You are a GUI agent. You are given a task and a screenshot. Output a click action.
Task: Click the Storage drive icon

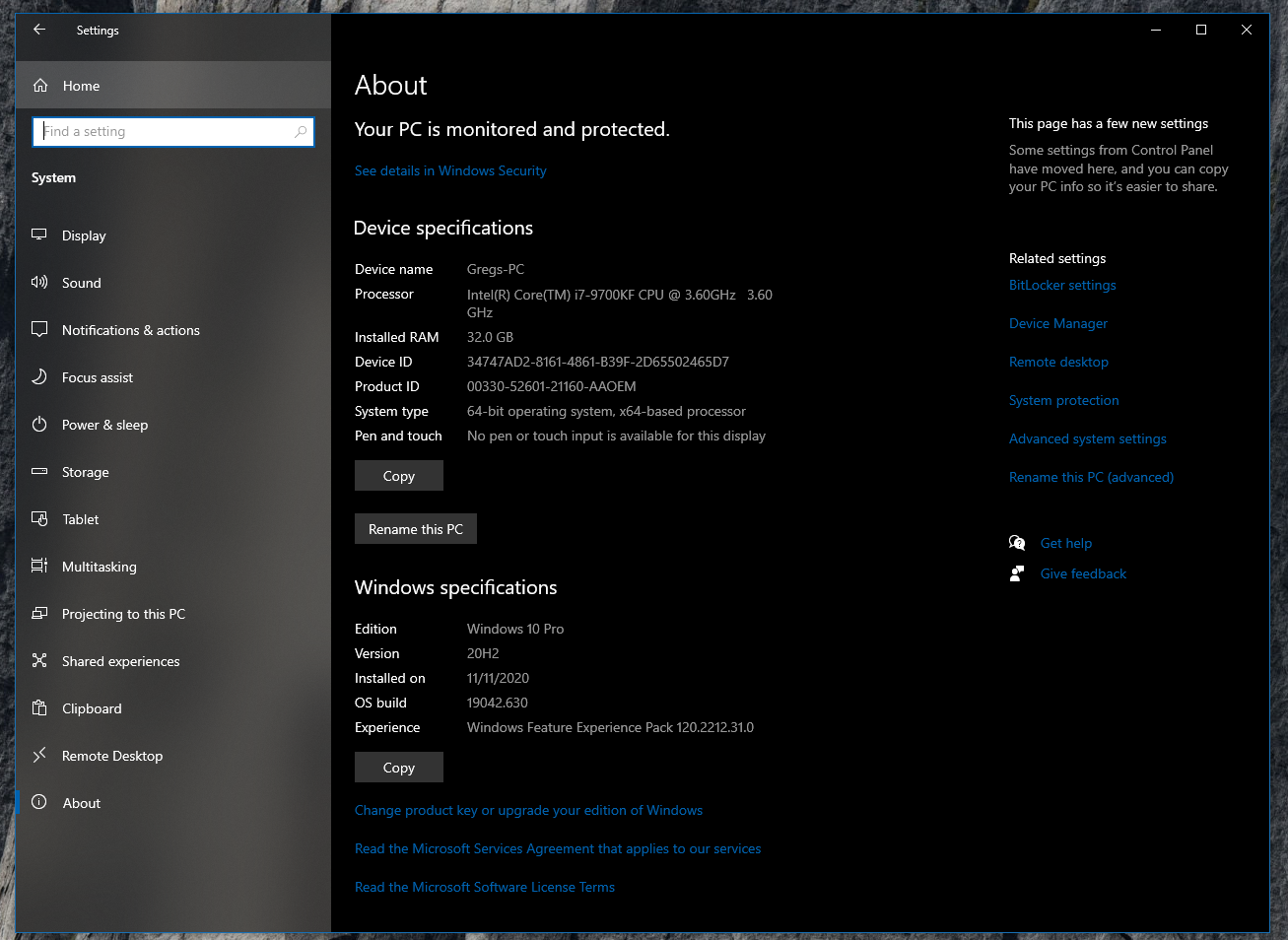(x=39, y=471)
